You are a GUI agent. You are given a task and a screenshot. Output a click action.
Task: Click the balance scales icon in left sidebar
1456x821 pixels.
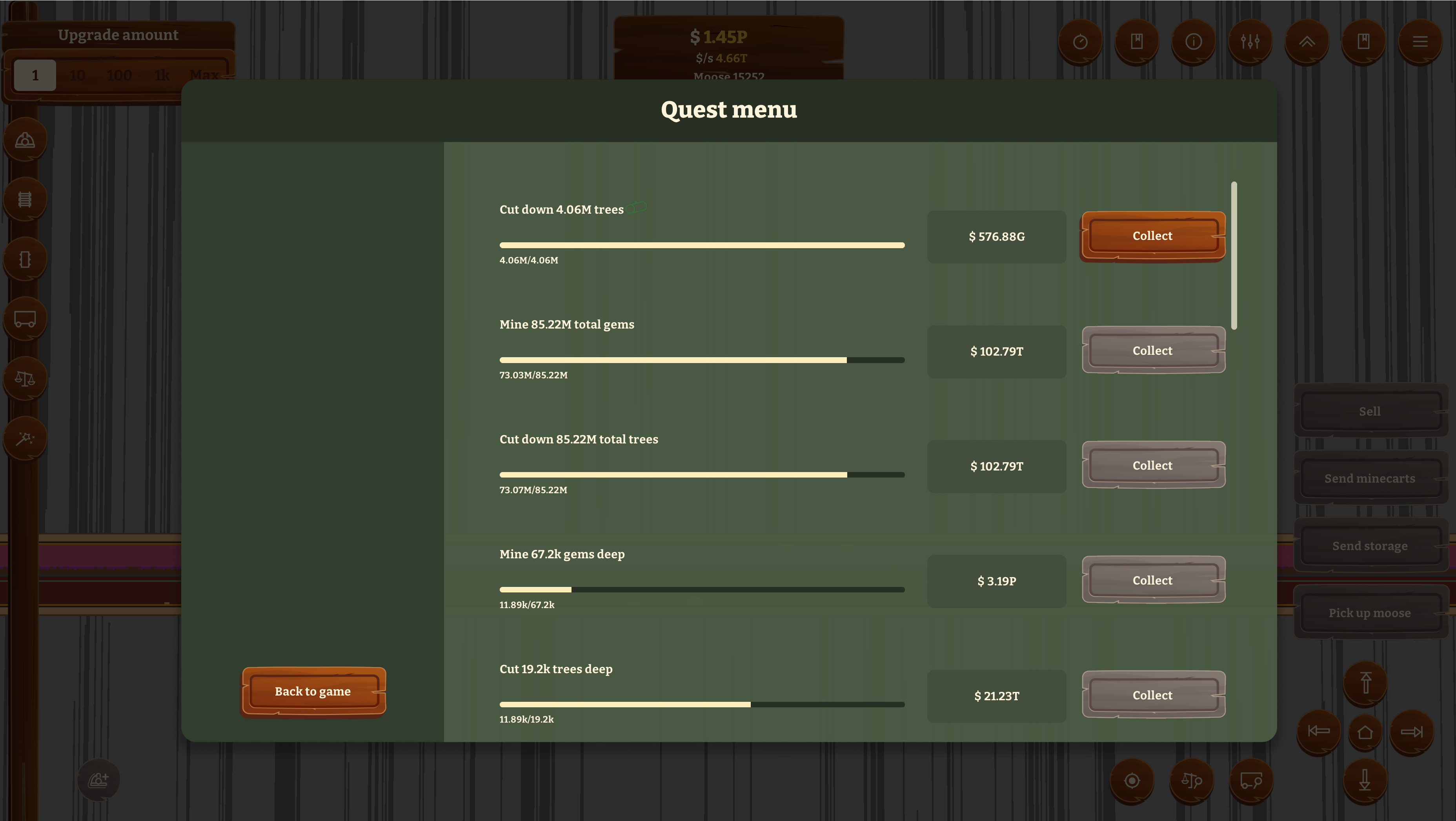pos(25,379)
